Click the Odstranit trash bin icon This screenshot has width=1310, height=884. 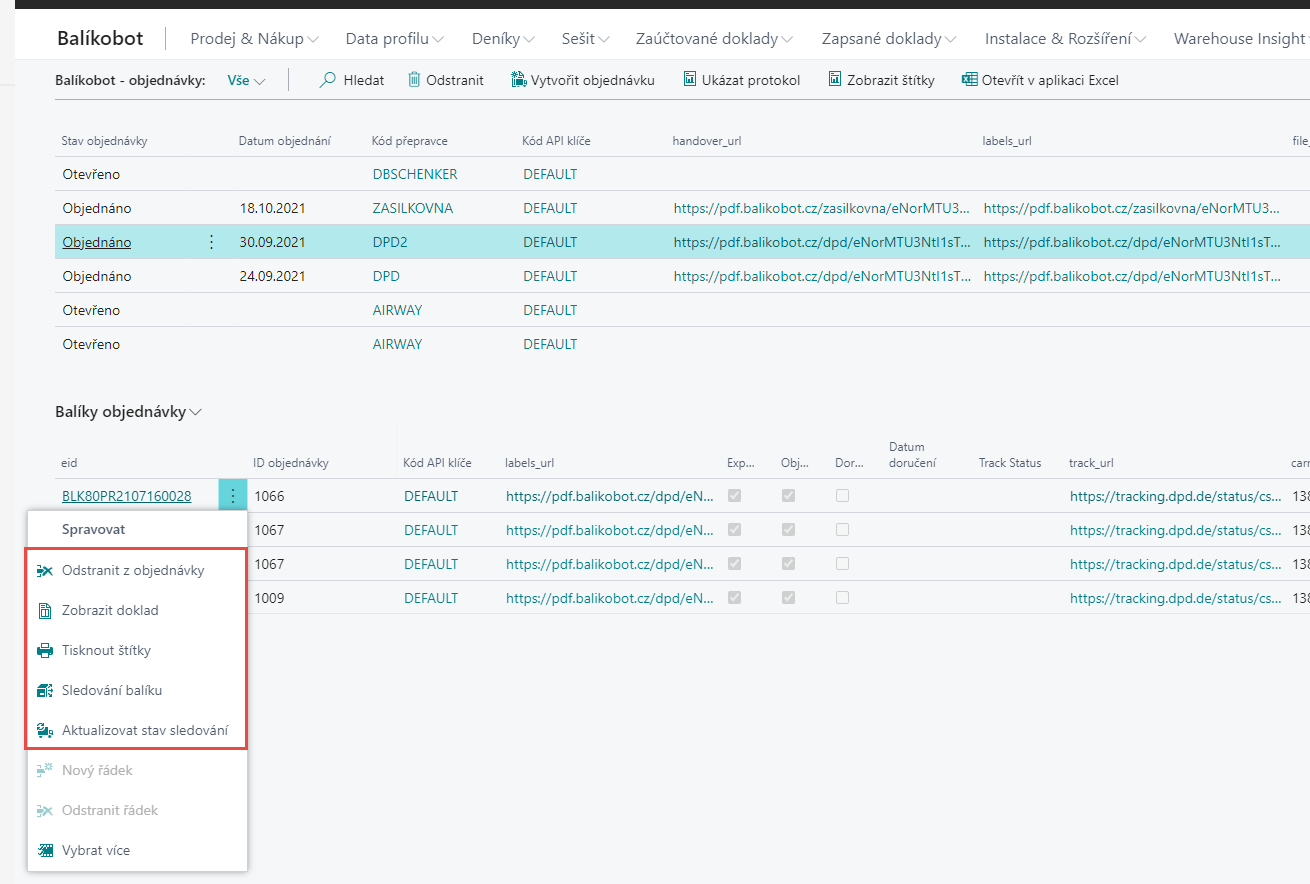coord(414,80)
